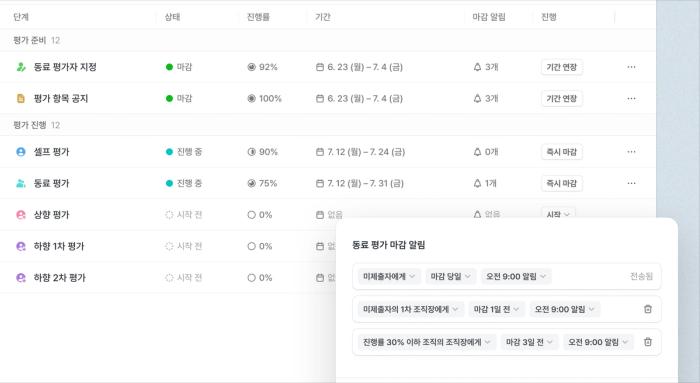This screenshot has width=700, height=383.
Task: Click 기간 연장 button for 동료 평가자 지정
Action: coord(562,67)
